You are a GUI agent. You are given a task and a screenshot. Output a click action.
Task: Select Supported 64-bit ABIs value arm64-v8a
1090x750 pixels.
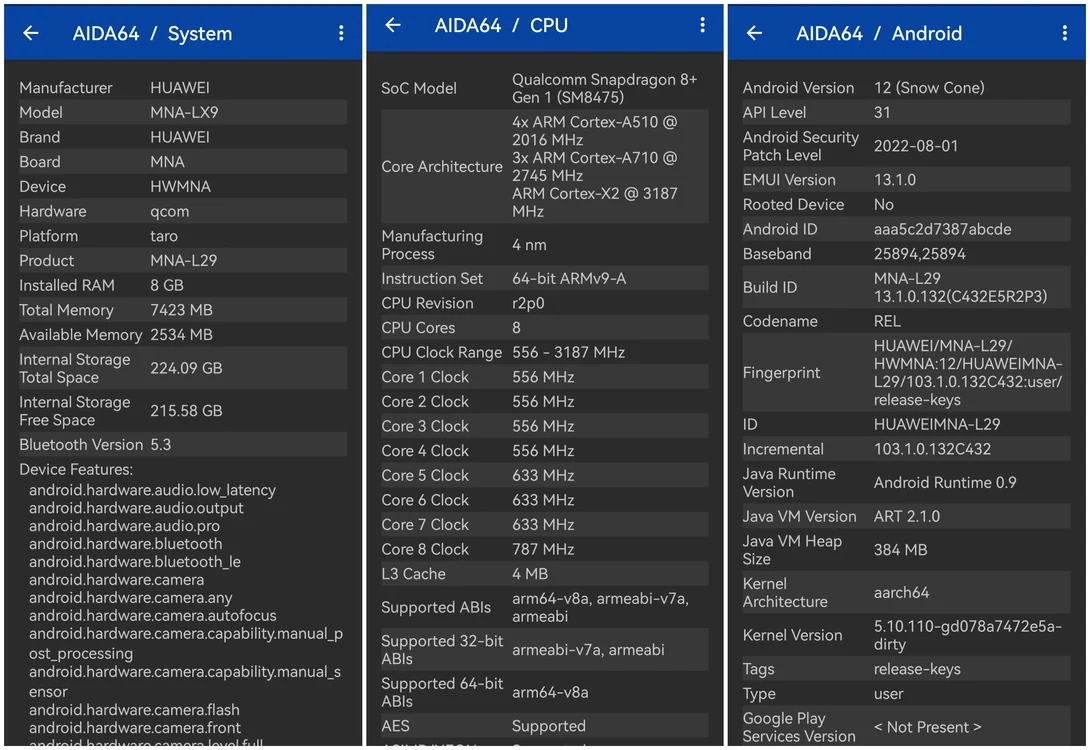pyautogui.click(x=550, y=692)
